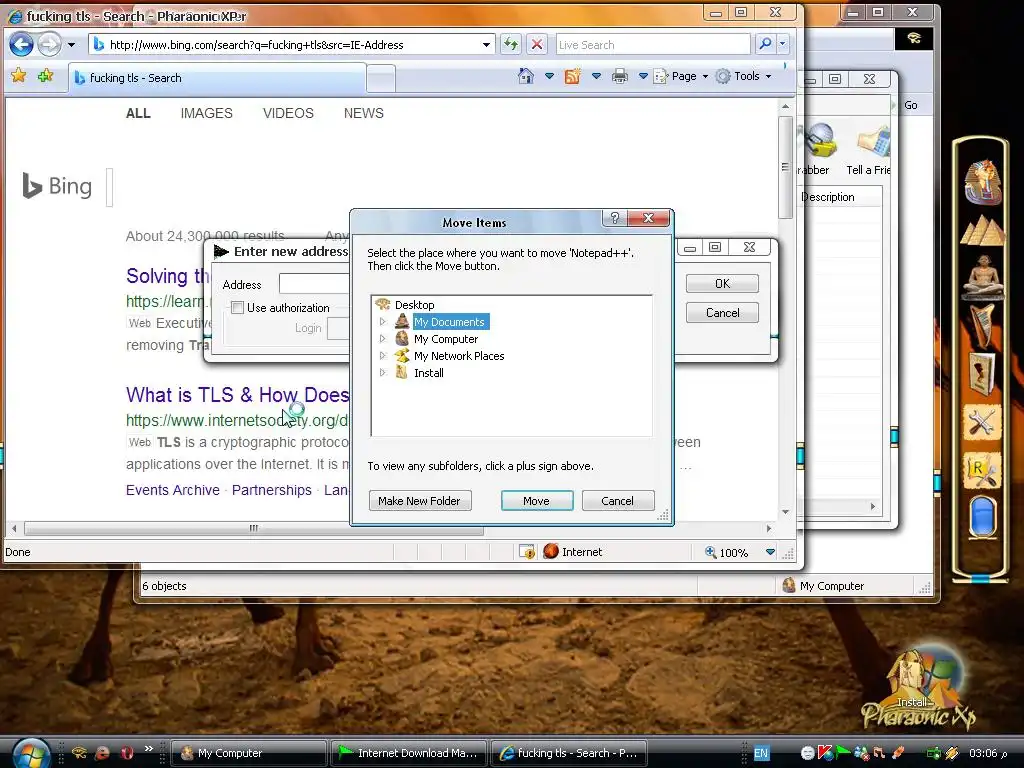This screenshot has height=768, width=1024.
Task: Click Make New Folder button
Action: click(419, 501)
